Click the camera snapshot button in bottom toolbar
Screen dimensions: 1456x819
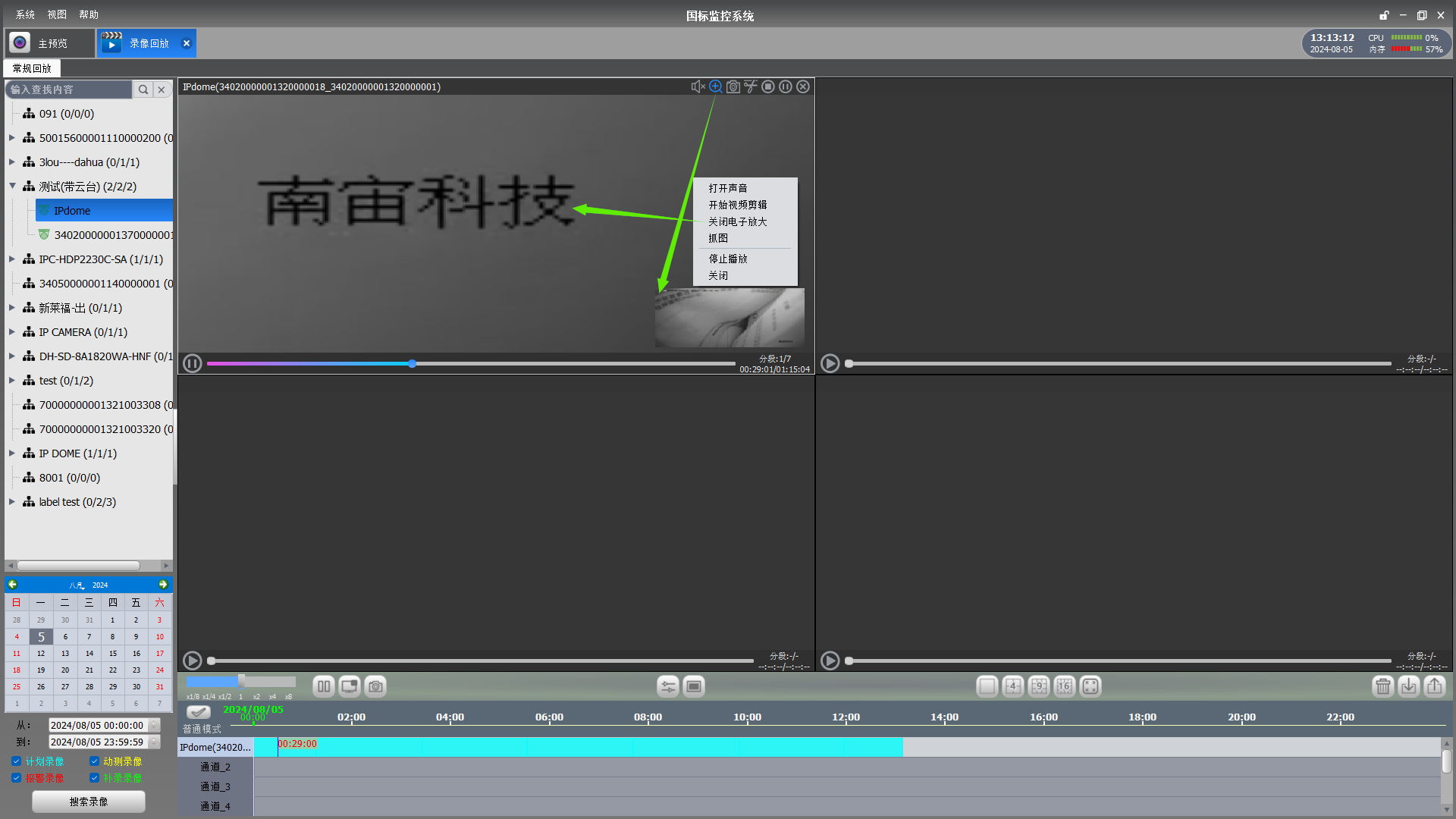coord(375,686)
